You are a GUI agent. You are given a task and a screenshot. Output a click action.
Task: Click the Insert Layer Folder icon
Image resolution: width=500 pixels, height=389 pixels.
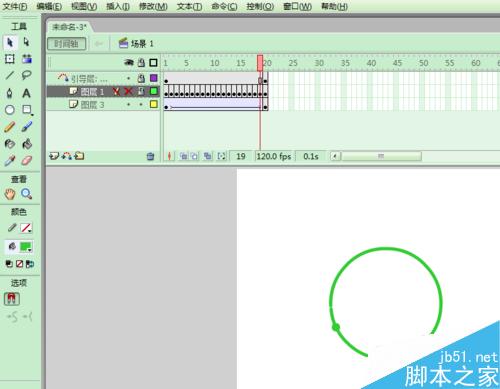[x=79, y=156]
